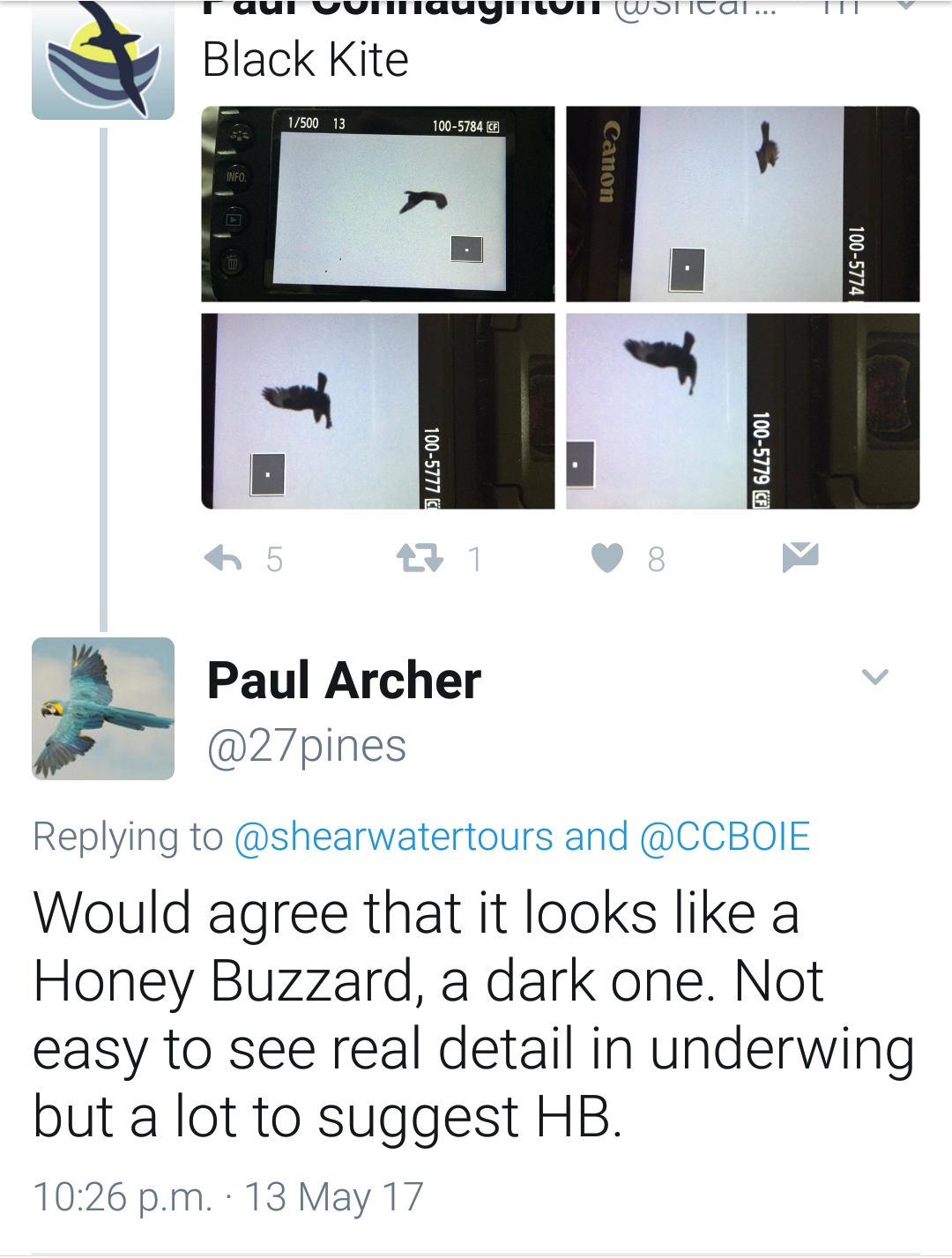This screenshot has height=1258, width=952.
Task: Tap the retweet icon
Action: pos(420,558)
